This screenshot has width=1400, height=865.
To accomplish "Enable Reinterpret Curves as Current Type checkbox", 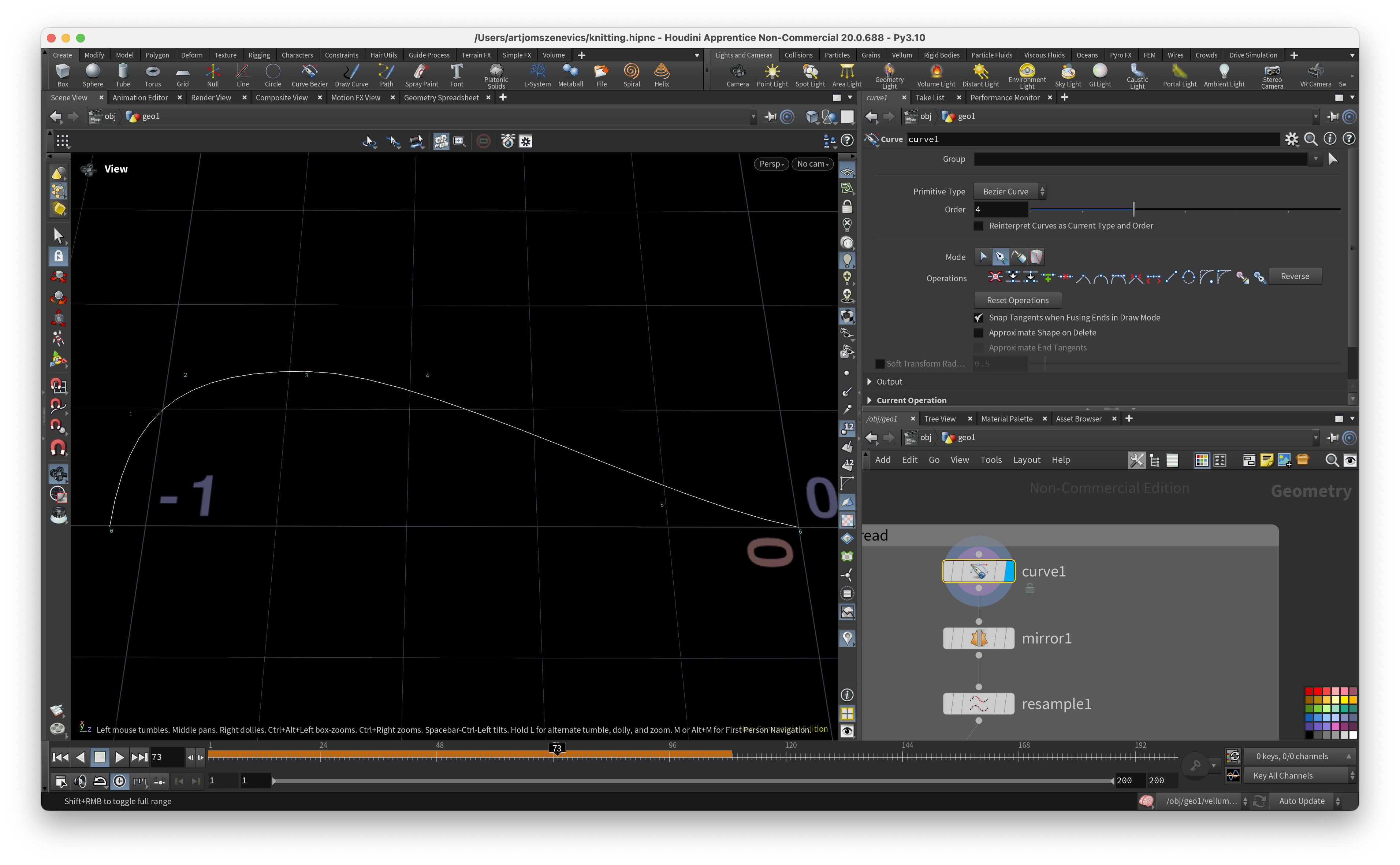I will pos(979,226).
